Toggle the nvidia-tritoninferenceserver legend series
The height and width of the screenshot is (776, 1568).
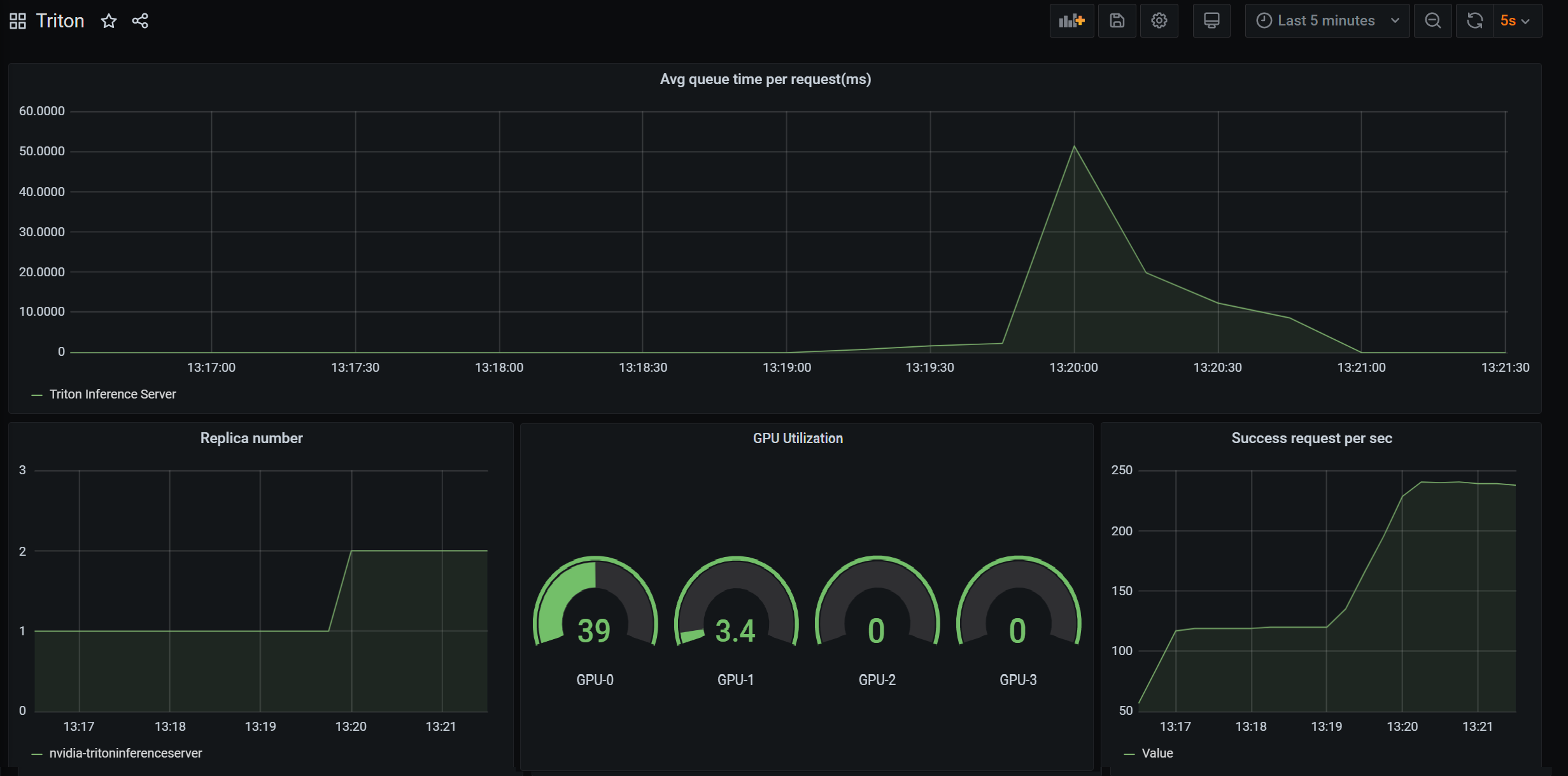125,754
